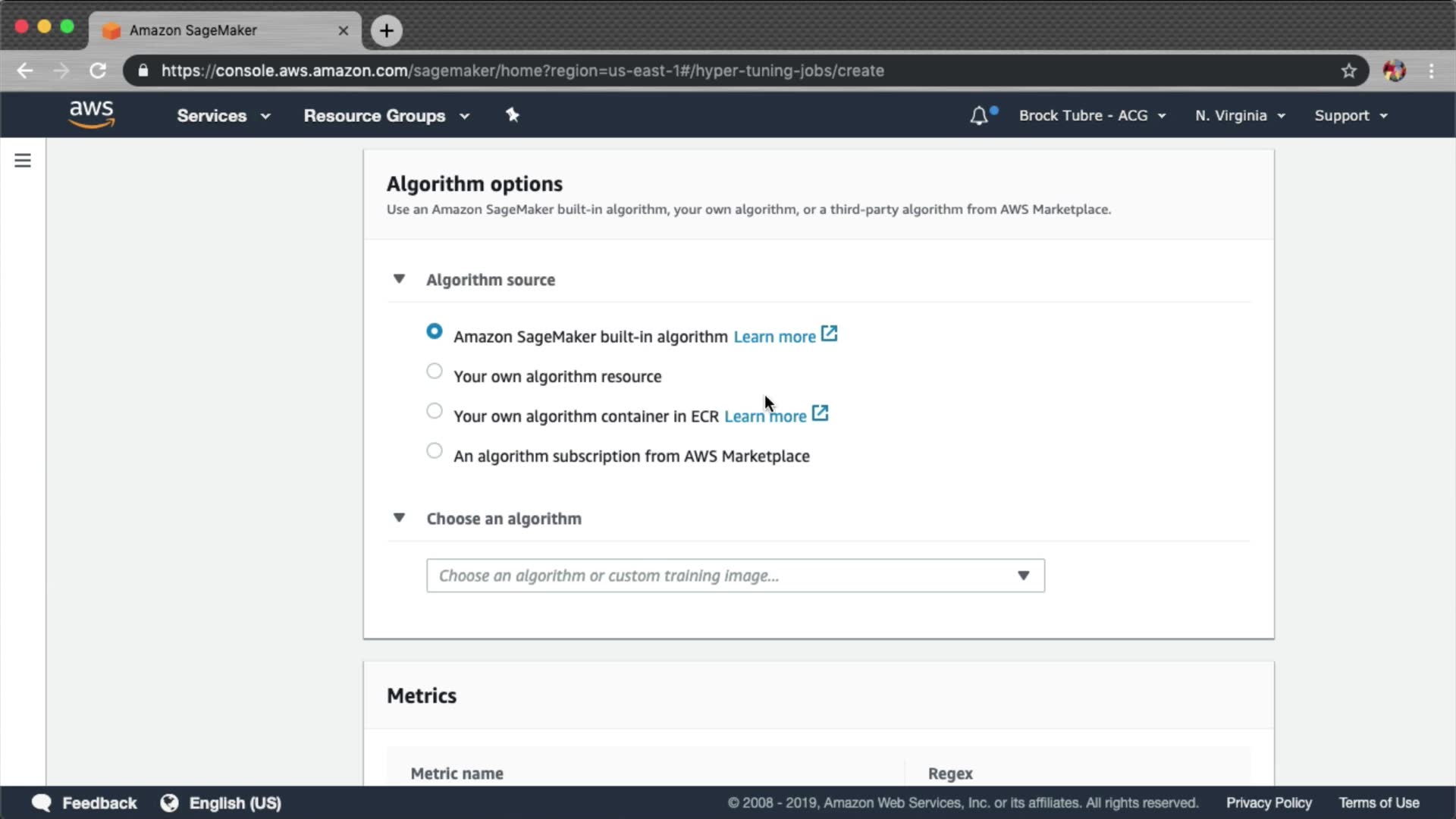Select Amazon SageMaker built-in algorithm radio
The height and width of the screenshot is (819, 1456).
435,331
